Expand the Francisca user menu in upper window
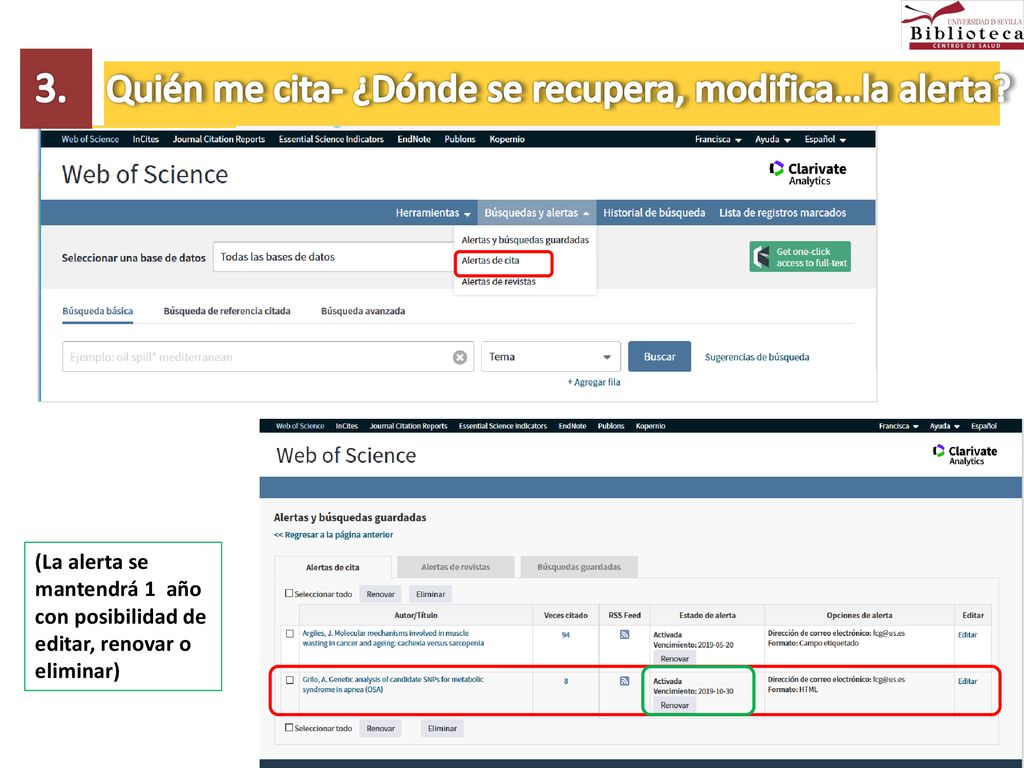This screenshot has height=768, width=1024. (x=718, y=139)
